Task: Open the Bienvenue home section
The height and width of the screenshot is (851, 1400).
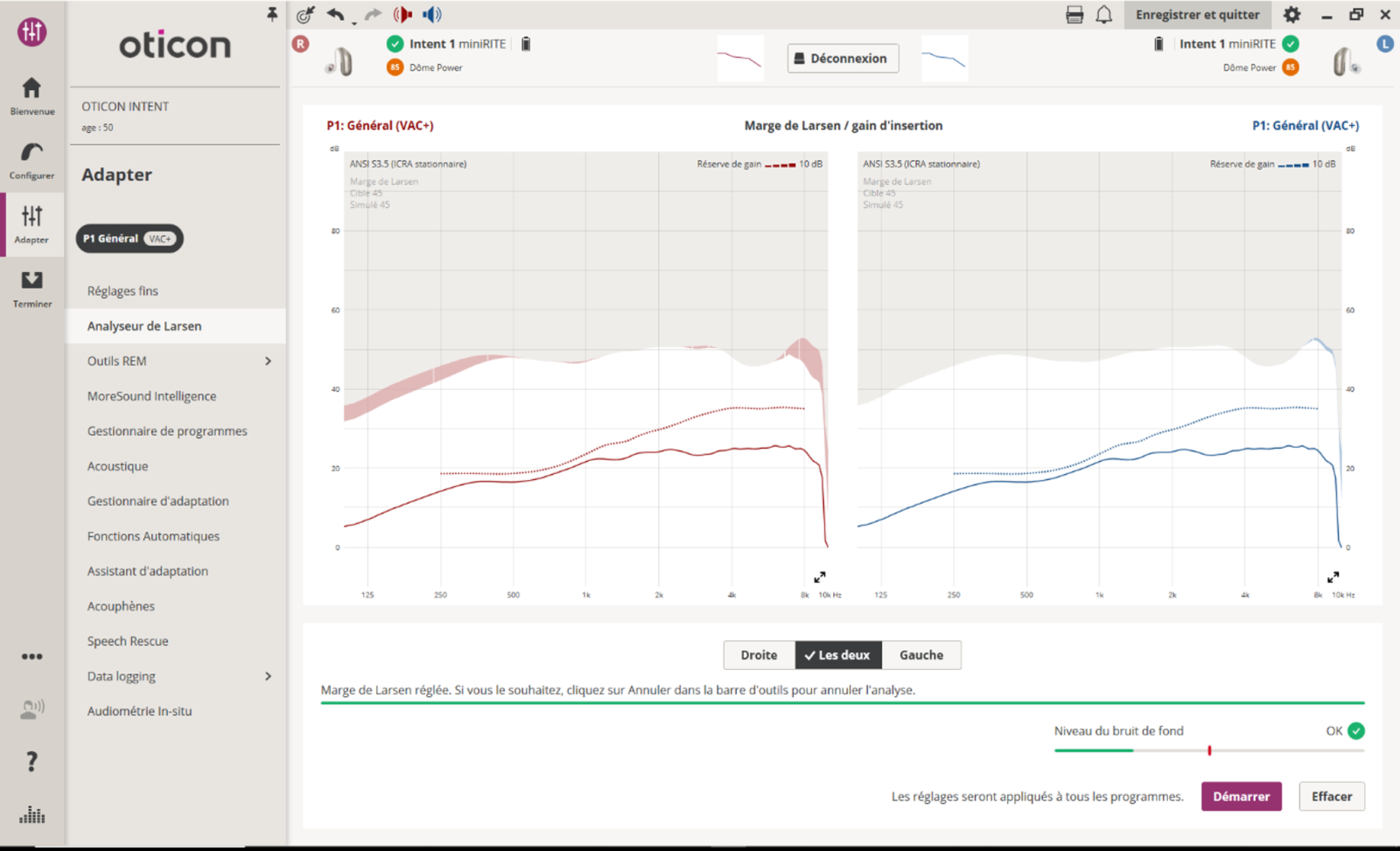Action: click(31, 96)
